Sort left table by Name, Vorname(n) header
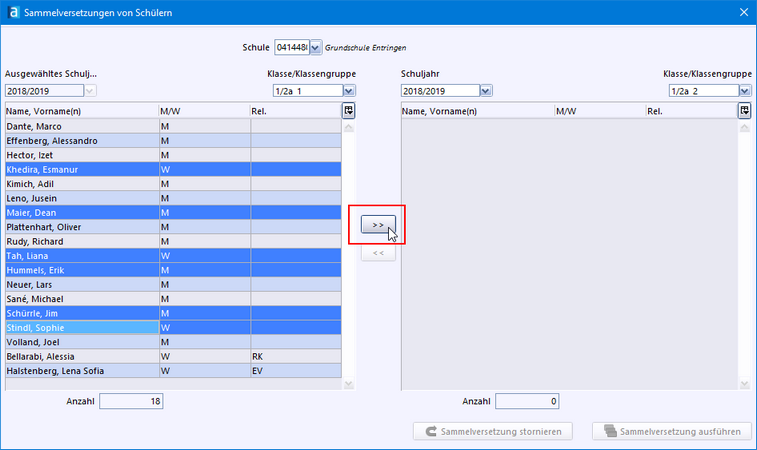 coord(80,111)
